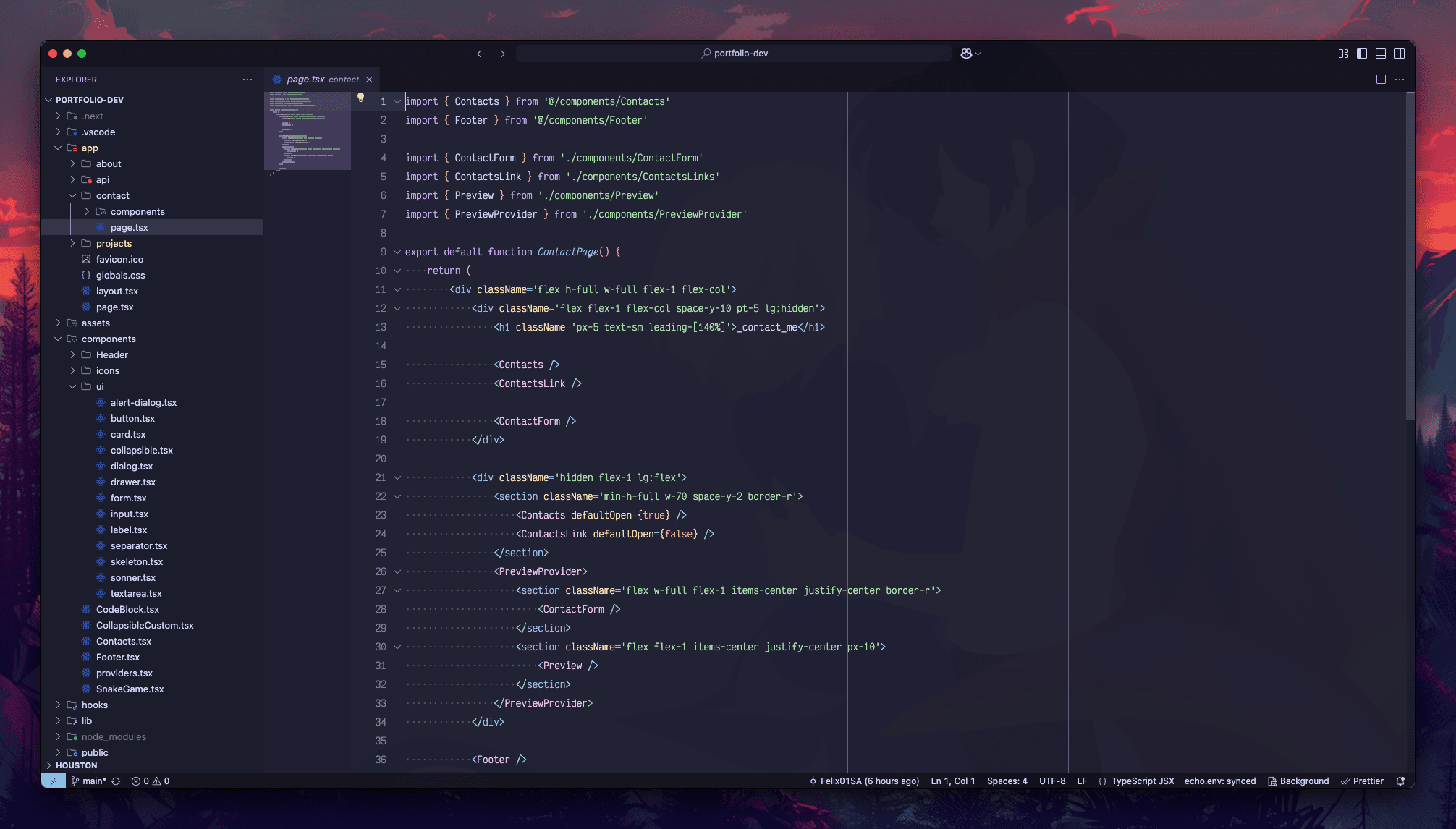
Task: Click the lightbulb code action icon
Action: click(360, 98)
